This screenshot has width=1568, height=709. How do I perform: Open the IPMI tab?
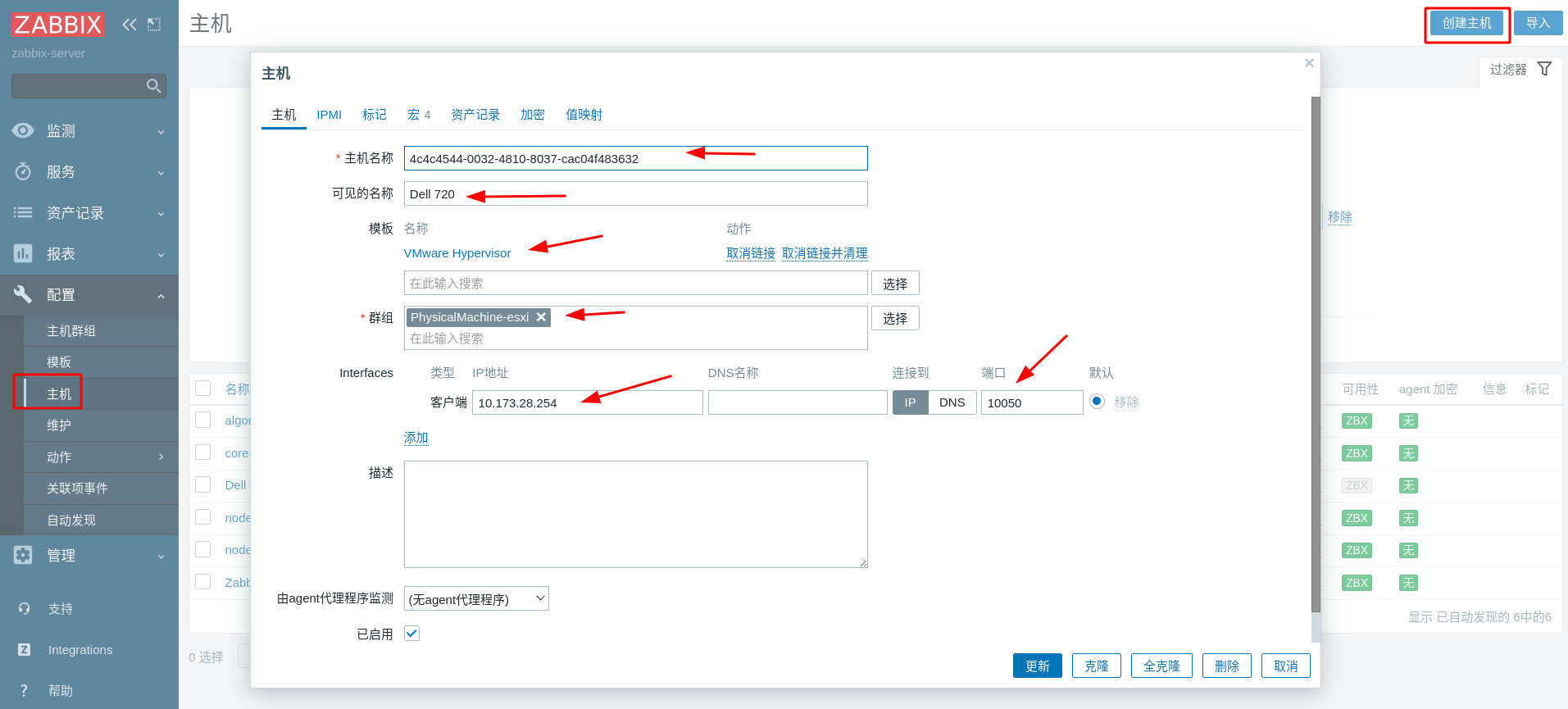click(329, 115)
